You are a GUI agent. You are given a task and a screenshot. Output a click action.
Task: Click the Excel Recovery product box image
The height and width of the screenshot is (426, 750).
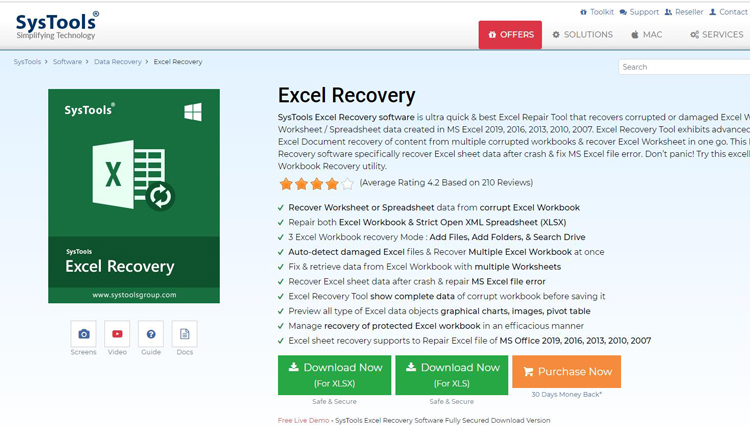click(134, 195)
